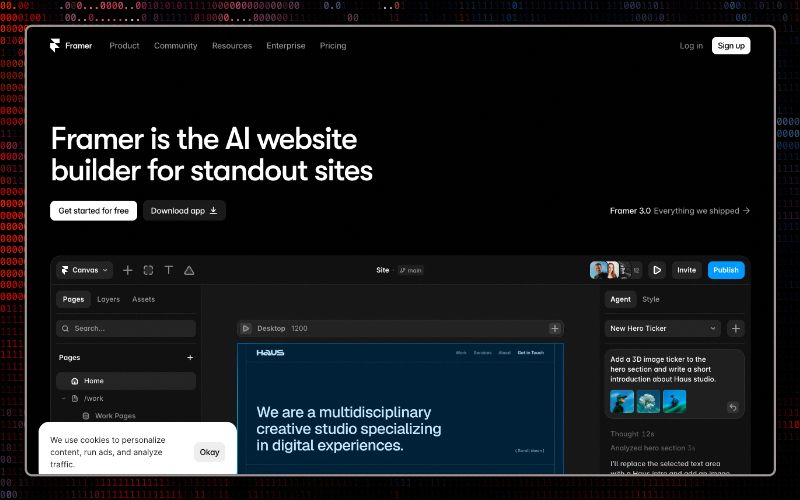Go to Enterprise page
The image size is (800, 500).
(x=286, y=45)
